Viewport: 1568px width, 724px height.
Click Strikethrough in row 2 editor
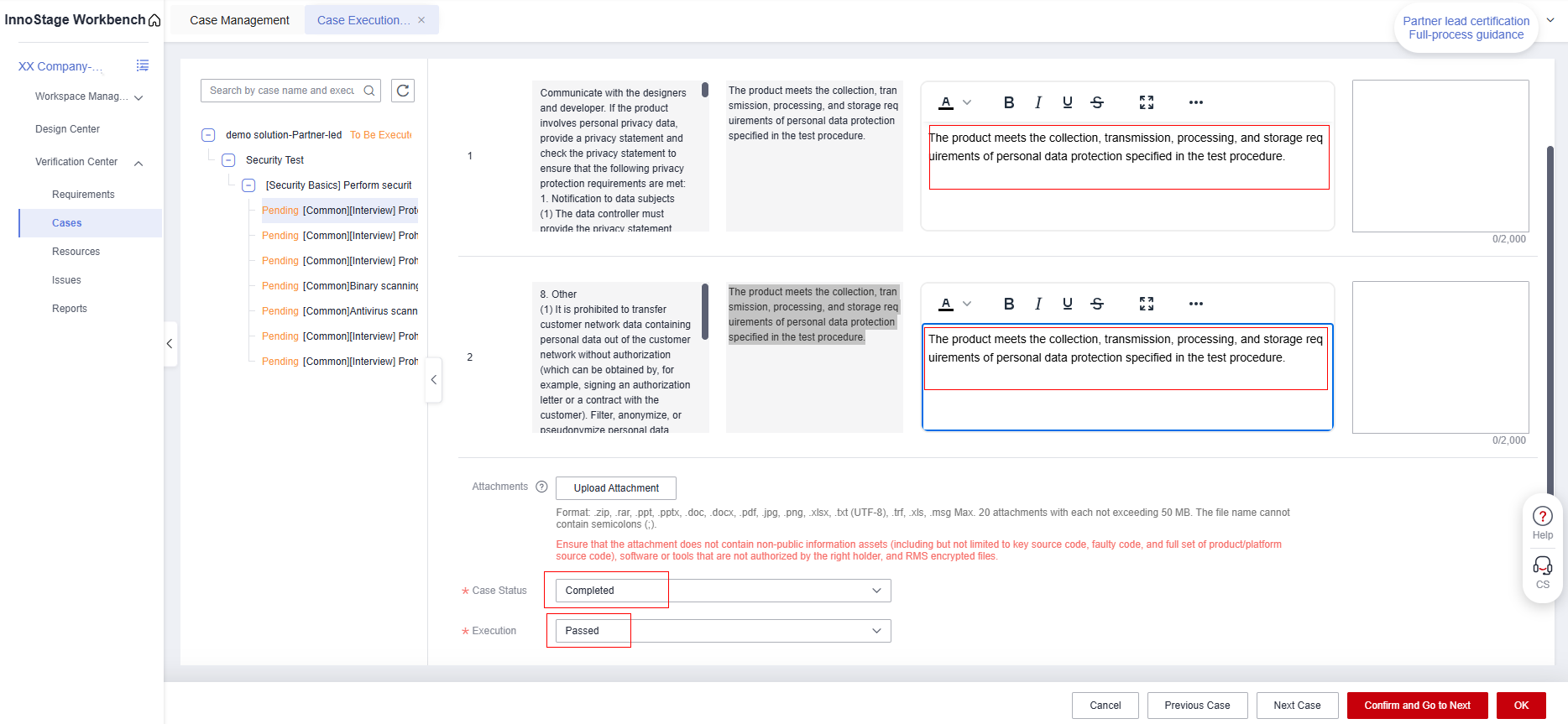click(1097, 304)
